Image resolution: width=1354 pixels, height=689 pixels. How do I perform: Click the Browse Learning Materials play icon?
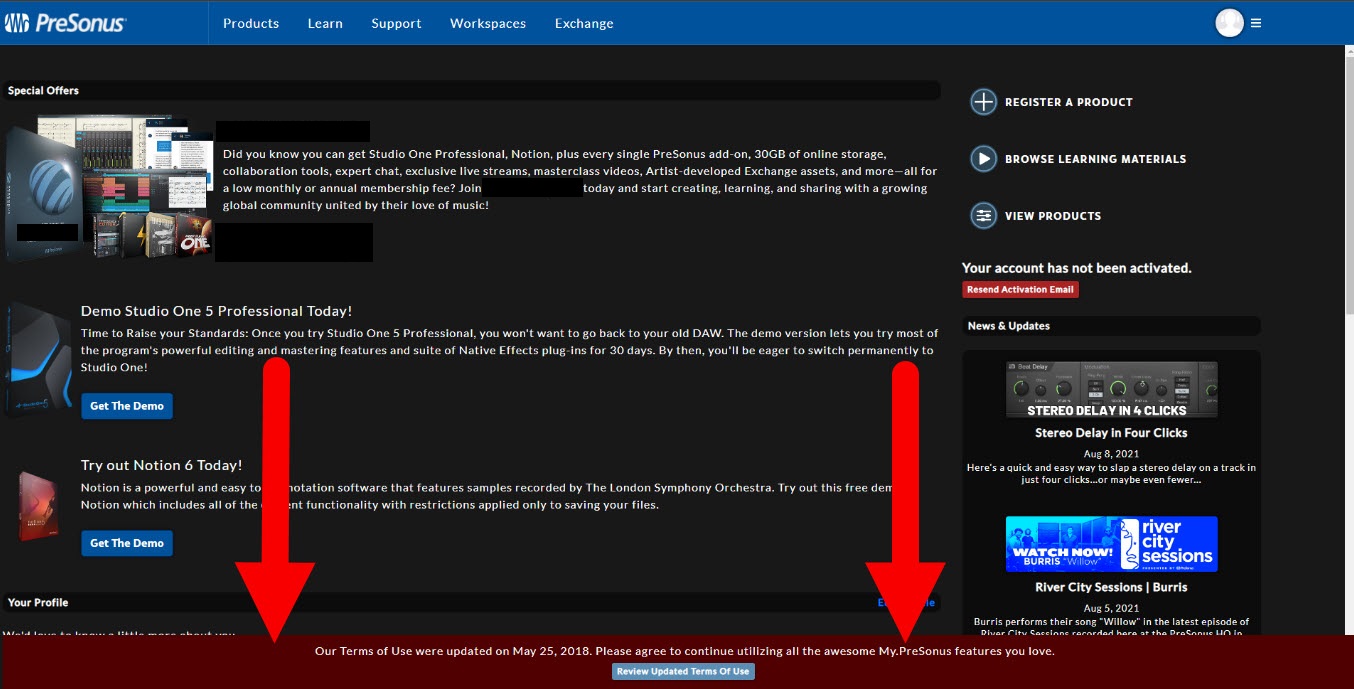[984, 159]
